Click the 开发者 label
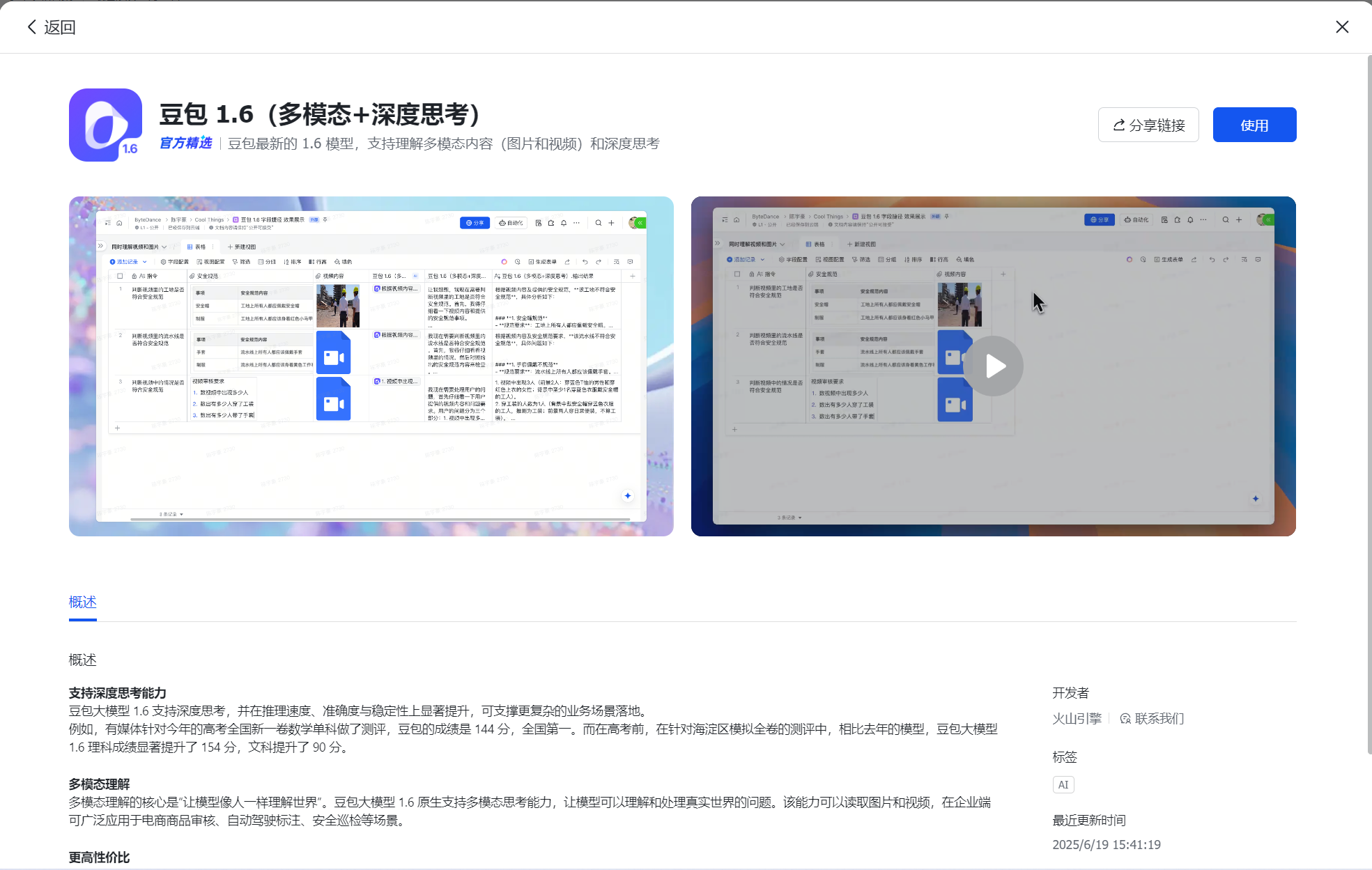The height and width of the screenshot is (870, 1372). (1070, 693)
